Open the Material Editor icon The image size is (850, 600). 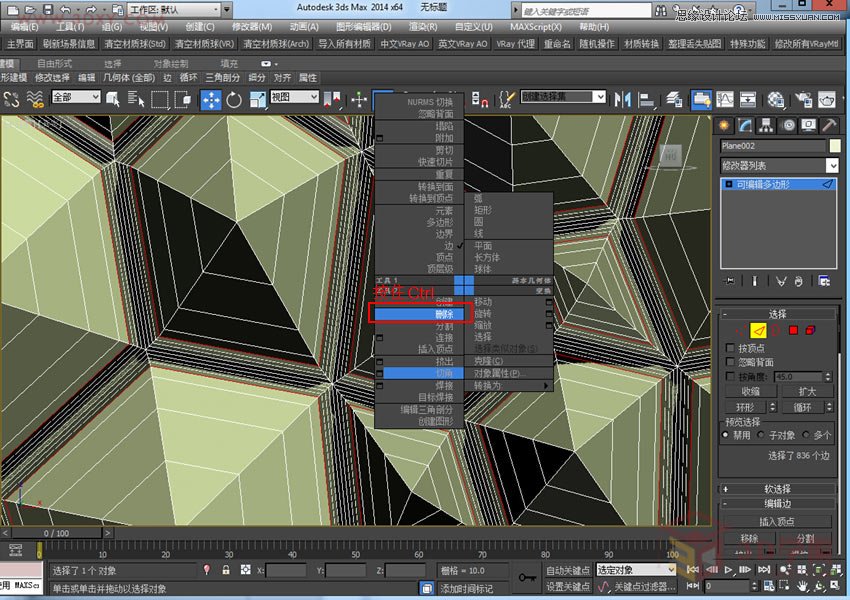tap(776, 100)
